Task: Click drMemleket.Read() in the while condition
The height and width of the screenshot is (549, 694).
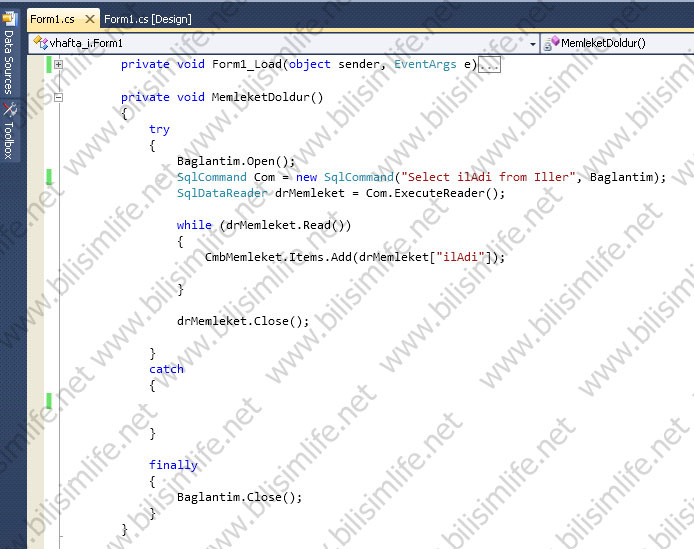Action: (x=285, y=225)
